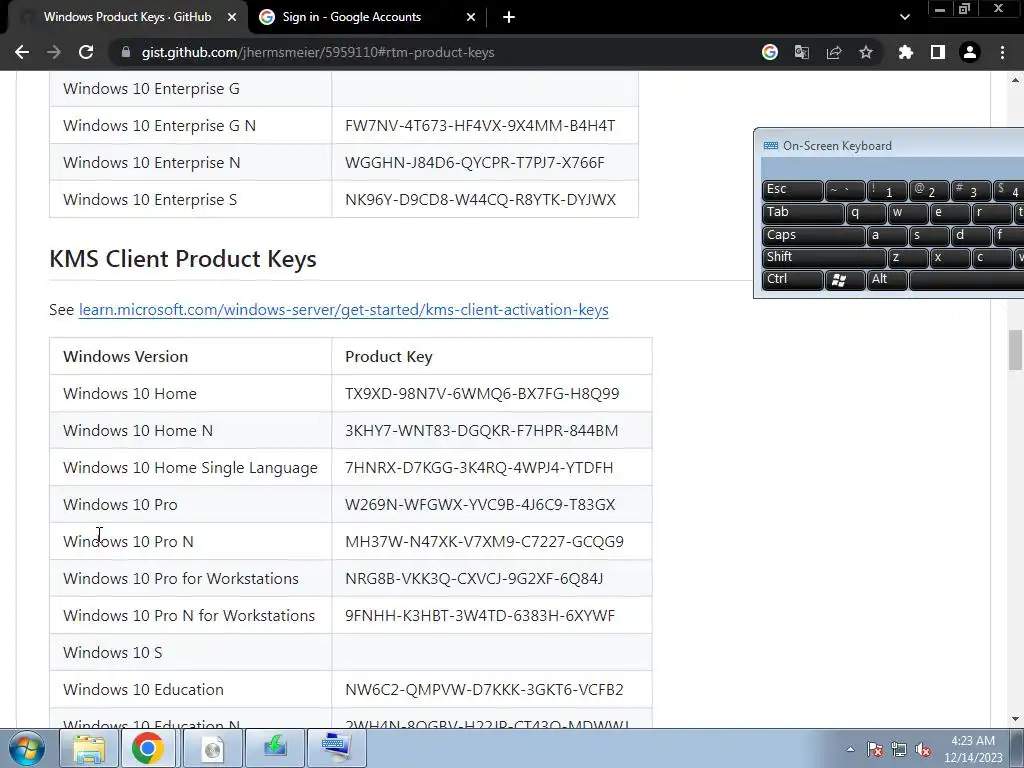View site security lock info
This screenshot has width=1024, height=768.
[x=125, y=52]
